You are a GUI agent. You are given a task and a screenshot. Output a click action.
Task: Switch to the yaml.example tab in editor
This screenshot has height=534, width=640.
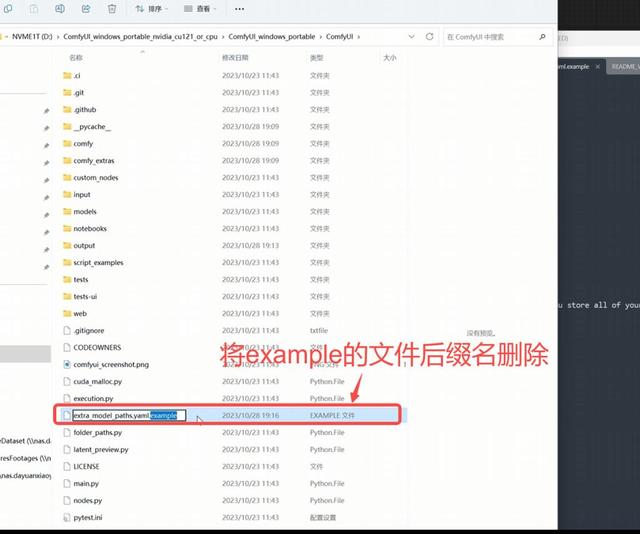click(x=574, y=66)
